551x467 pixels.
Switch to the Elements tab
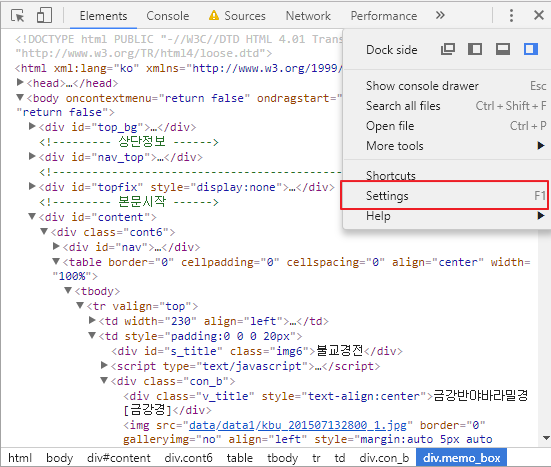coord(103,16)
